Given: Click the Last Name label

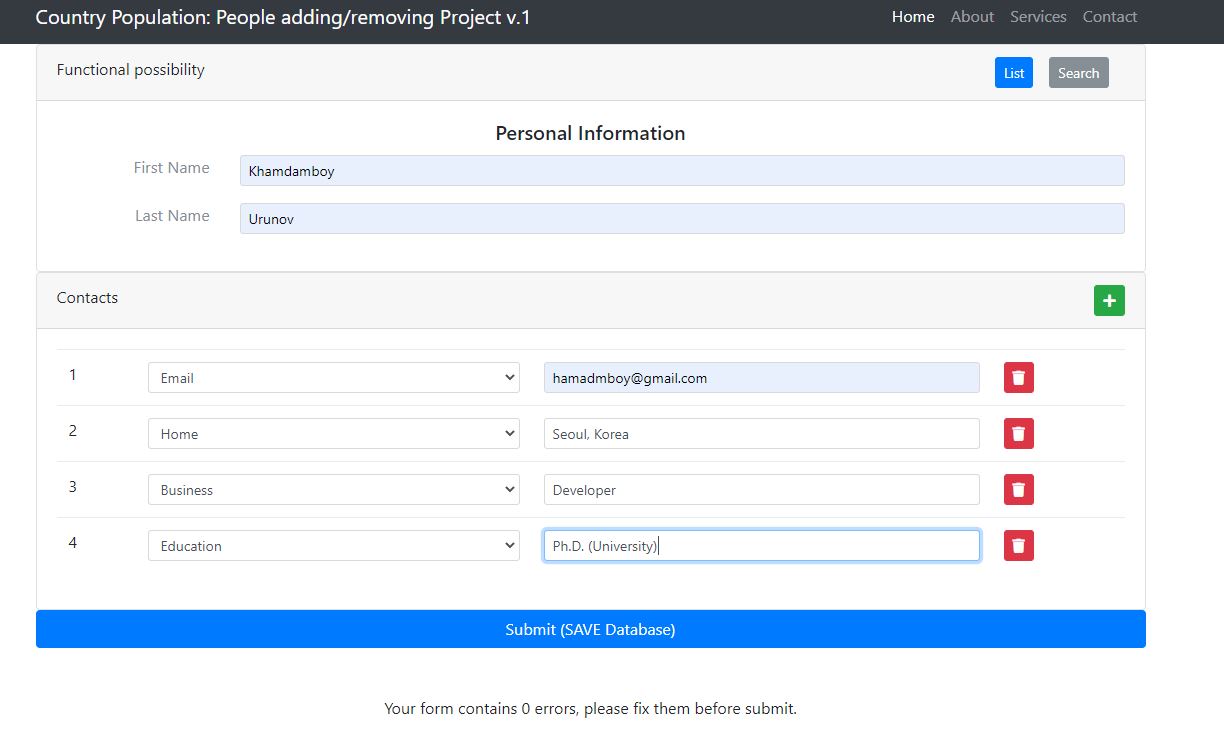Looking at the screenshot, I should [173, 216].
